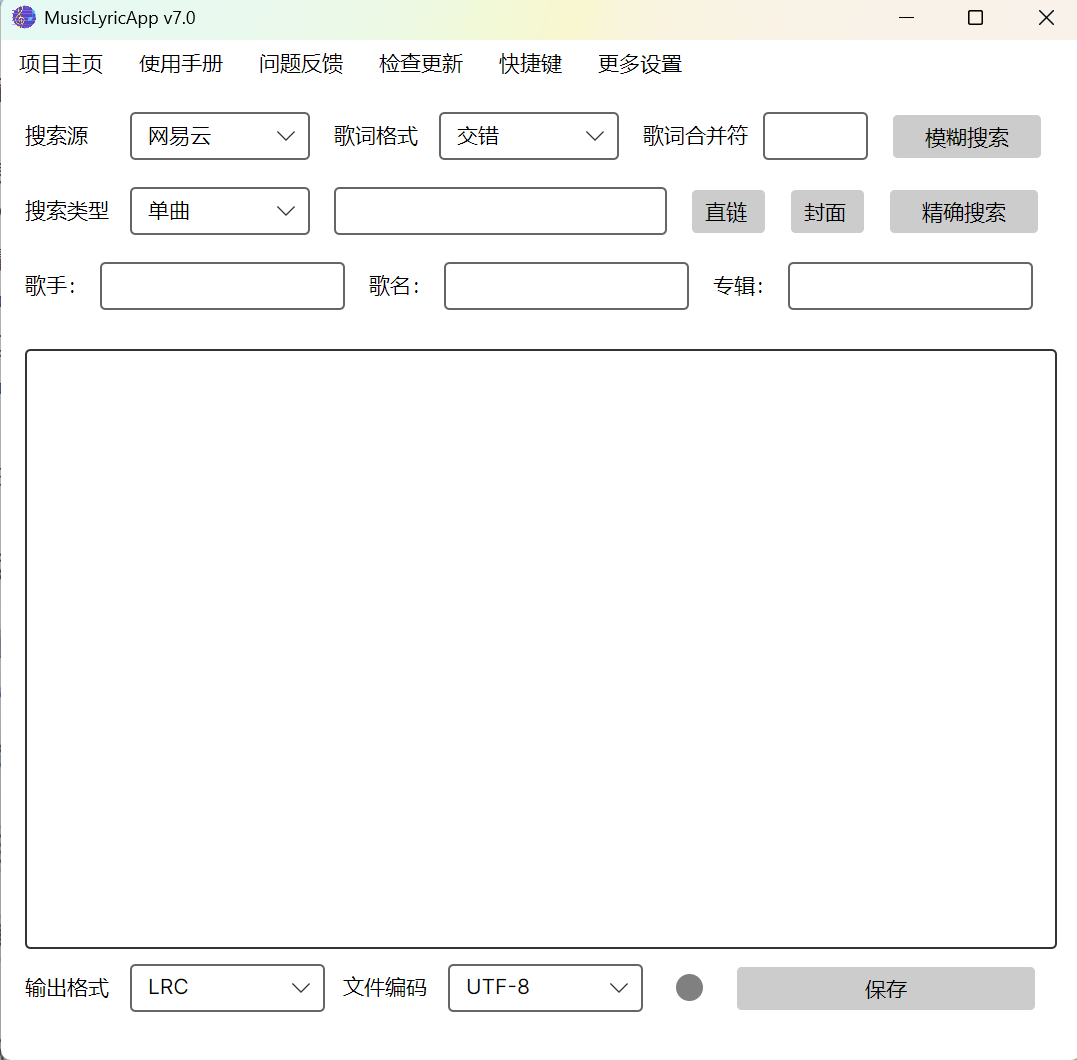Click the 直链 button

[728, 212]
